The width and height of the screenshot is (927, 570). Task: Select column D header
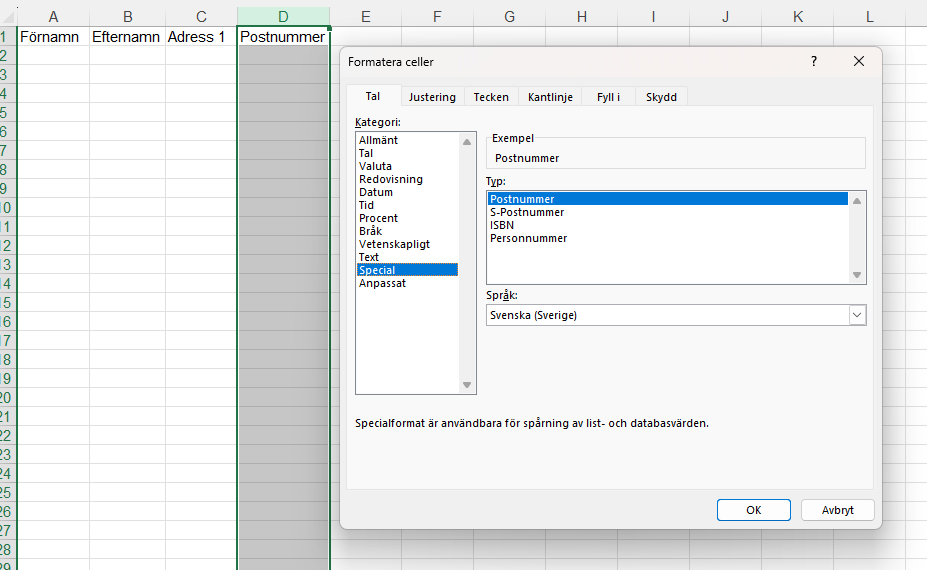click(x=283, y=17)
